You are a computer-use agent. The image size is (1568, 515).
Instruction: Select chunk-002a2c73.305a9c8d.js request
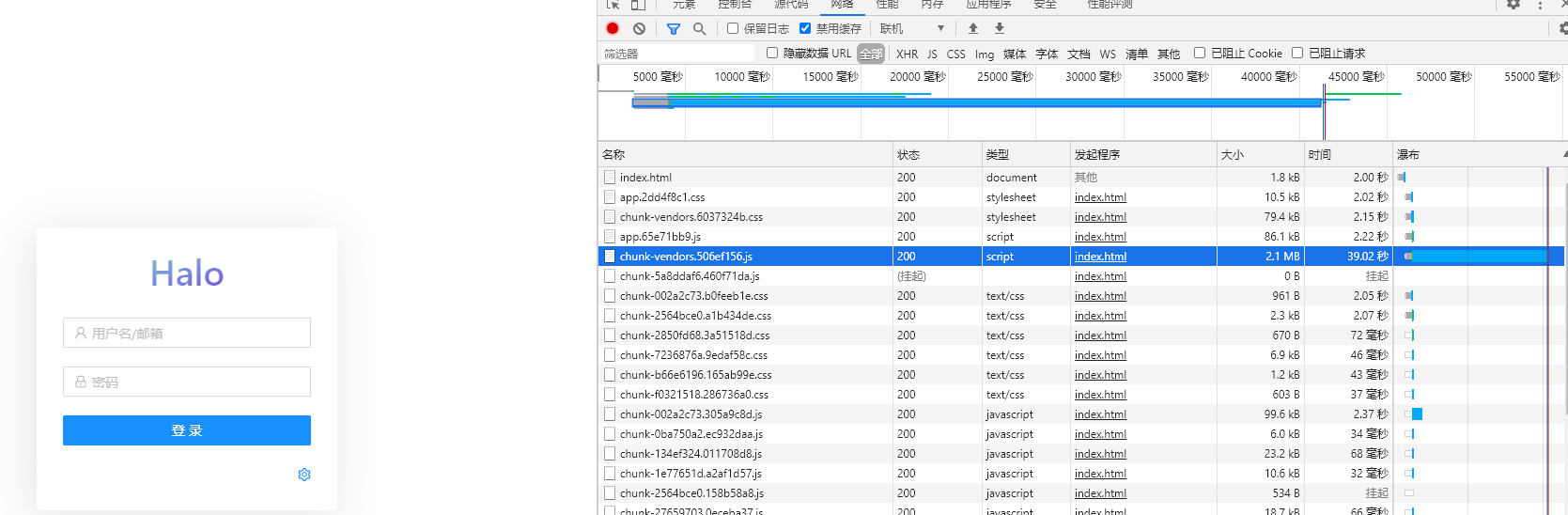coord(1081,414)
